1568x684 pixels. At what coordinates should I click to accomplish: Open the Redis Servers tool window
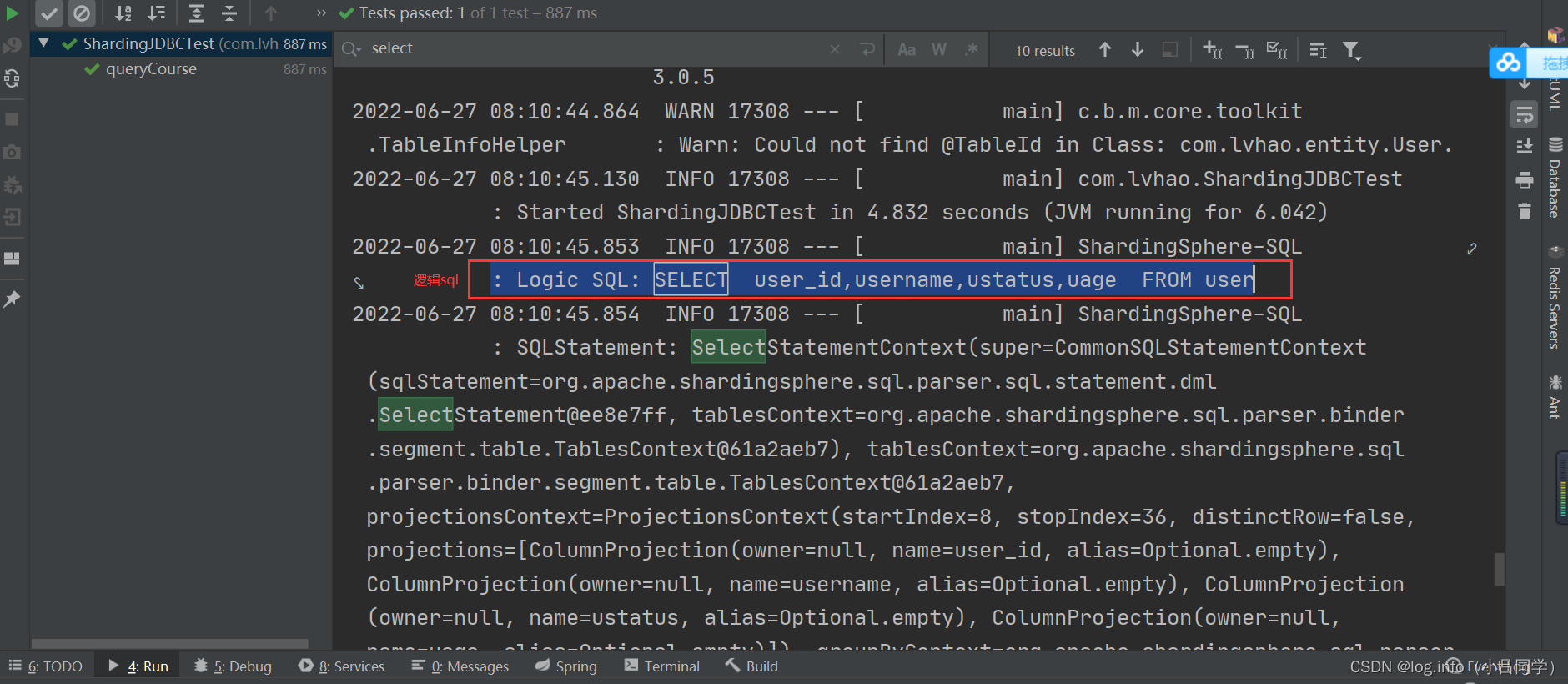click(1555, 298)
